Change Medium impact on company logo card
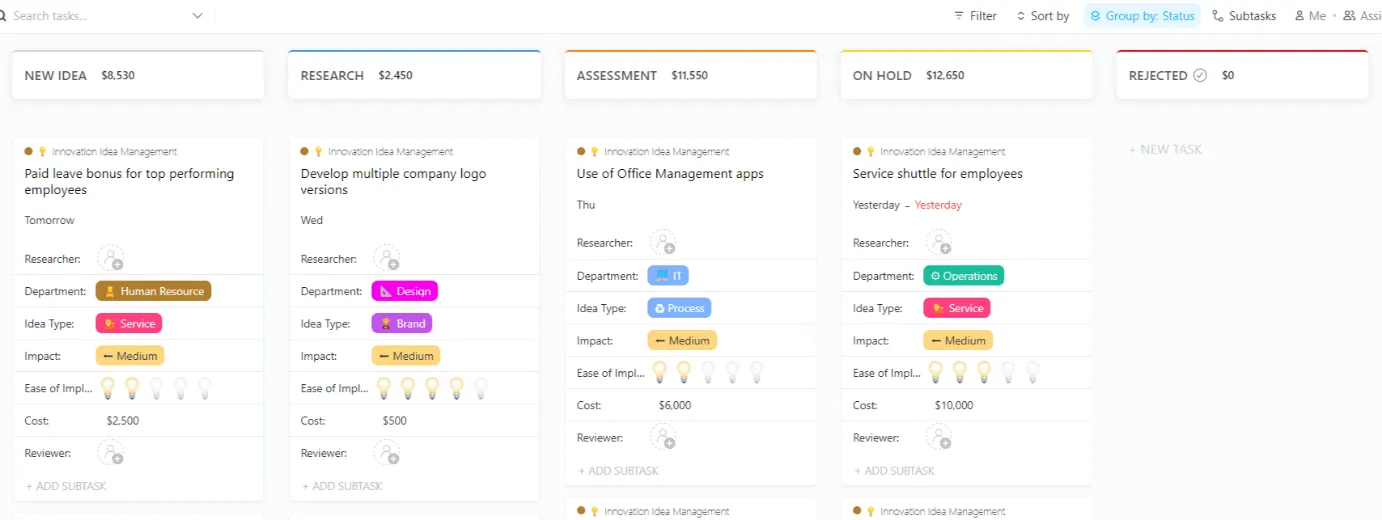The height and width of the screenshot is (520, 1382). [x=406, y=356]
